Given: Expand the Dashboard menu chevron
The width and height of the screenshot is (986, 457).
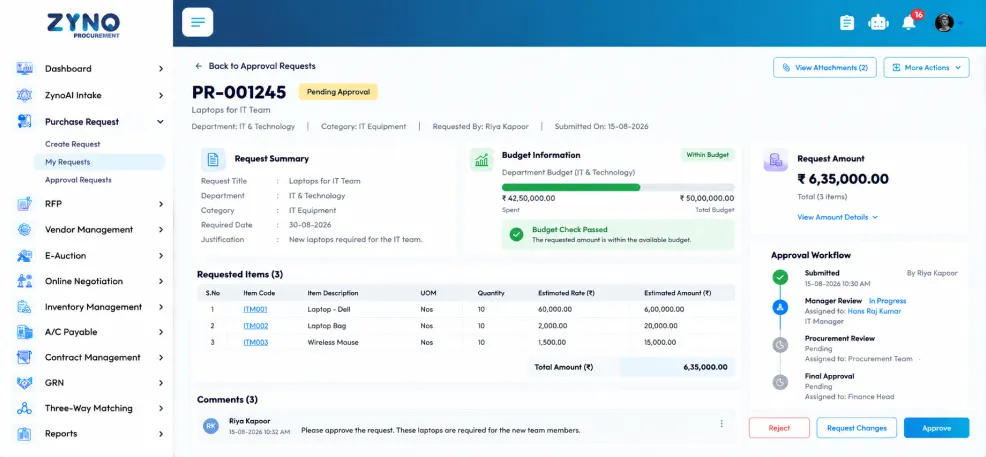Looking at the screenshot, I should [161, 69].
